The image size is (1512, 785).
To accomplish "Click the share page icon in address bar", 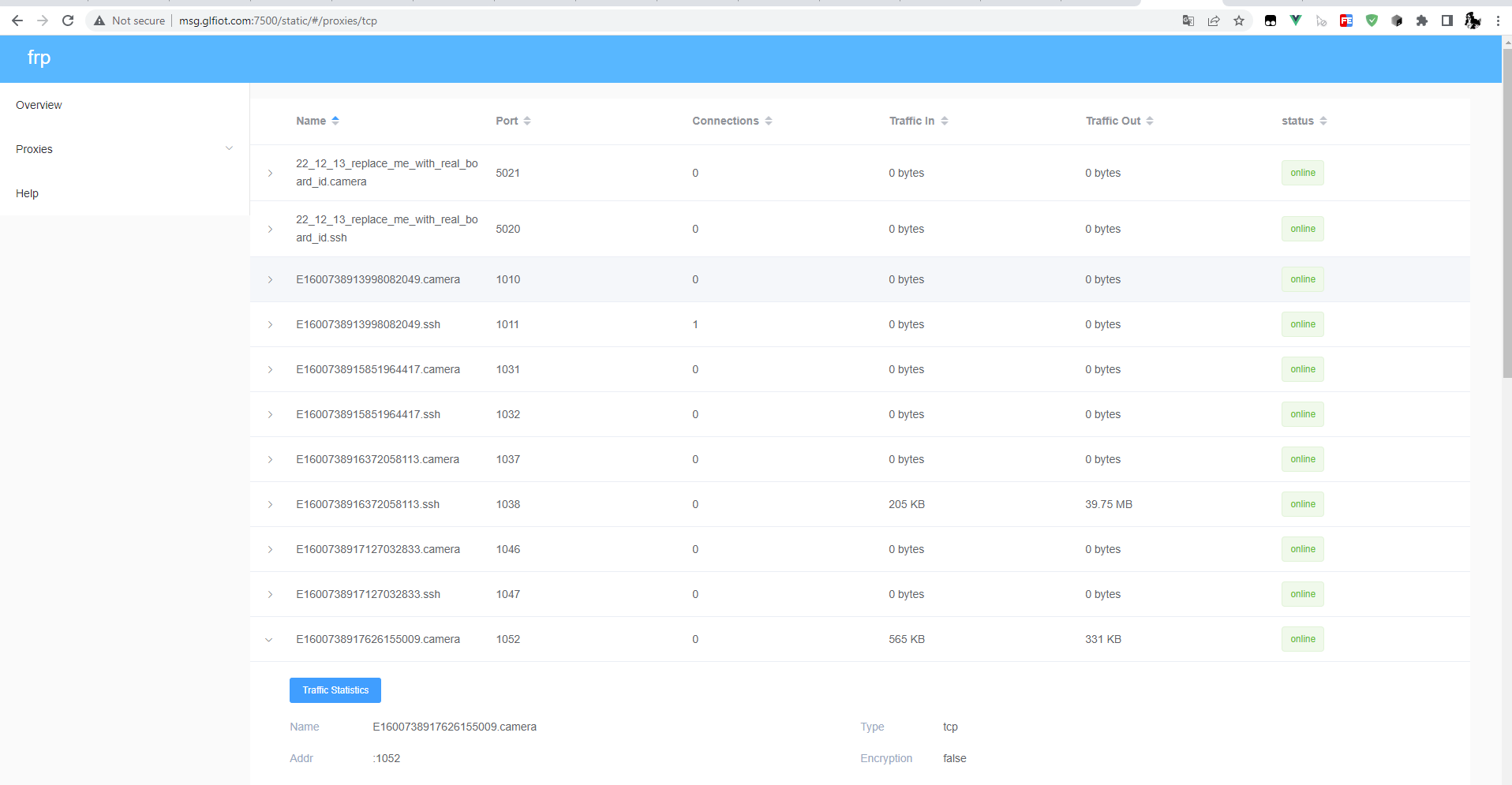I will pos(1214,21).
